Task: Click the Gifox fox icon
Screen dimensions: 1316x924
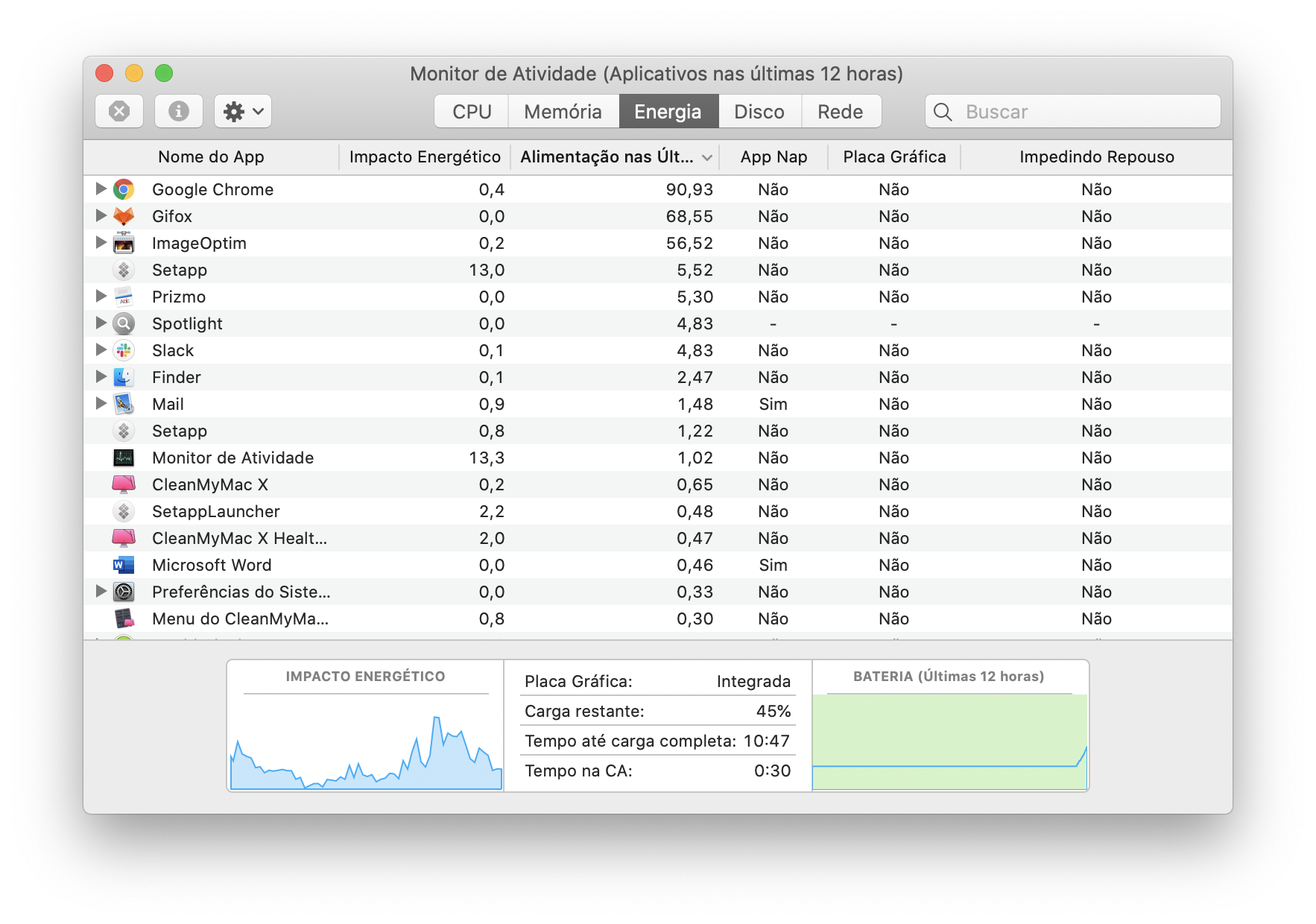Action: (x=124, y=216)
